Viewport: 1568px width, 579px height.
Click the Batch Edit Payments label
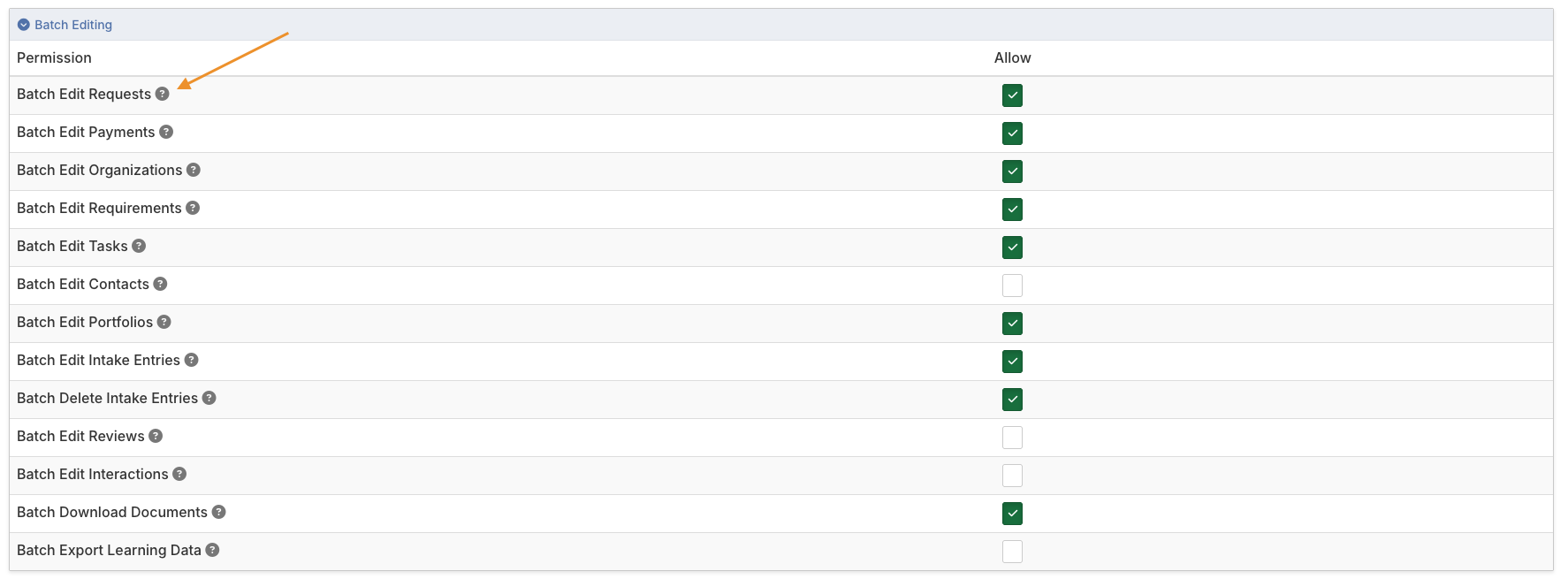(x=86, y=132)
